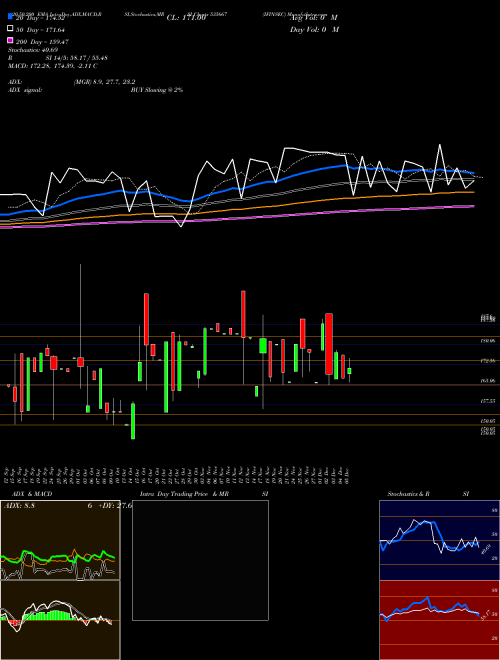Click the white 50 Day legend swatch
The width and height of the screenshot is (500, 660).
(x=10, y=28)
